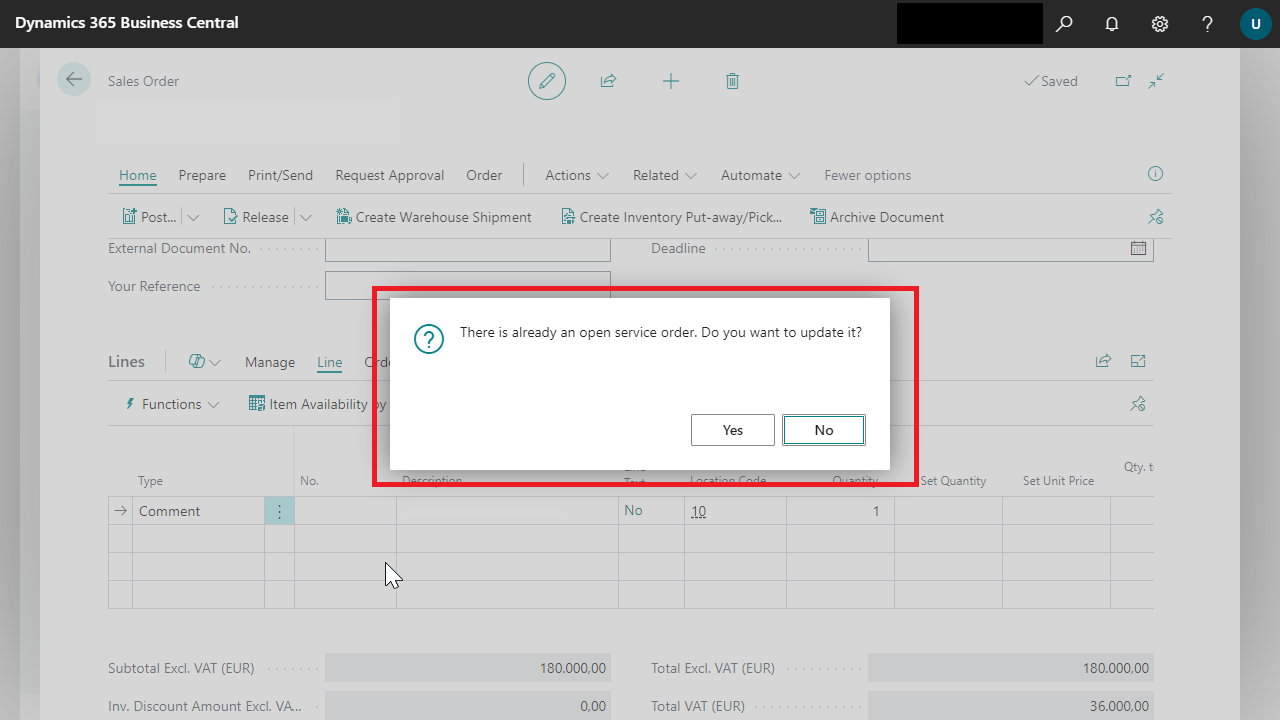Click the edit pencil icon

pos(546,81)
